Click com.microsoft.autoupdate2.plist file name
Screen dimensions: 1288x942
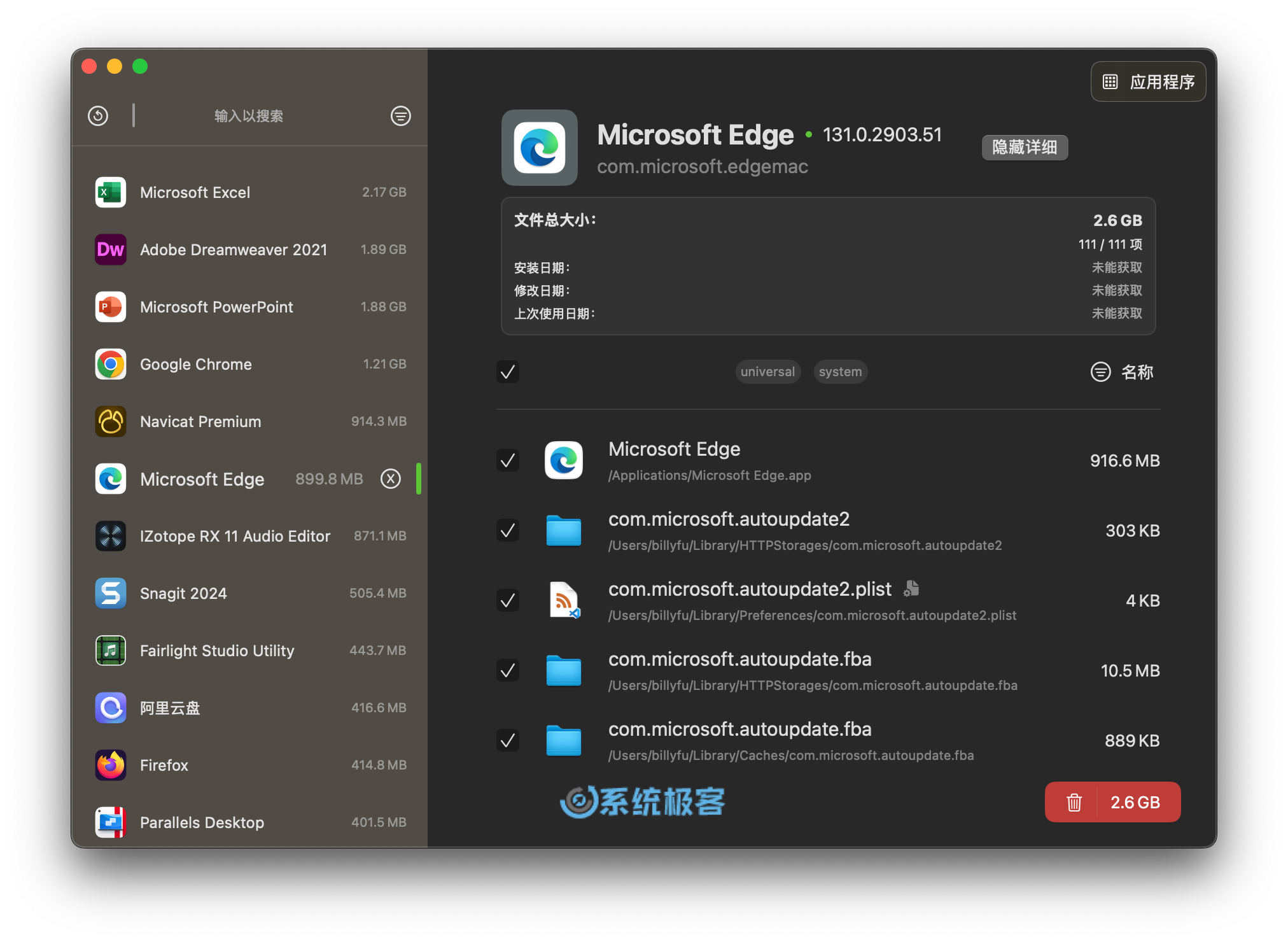[750, 589]
